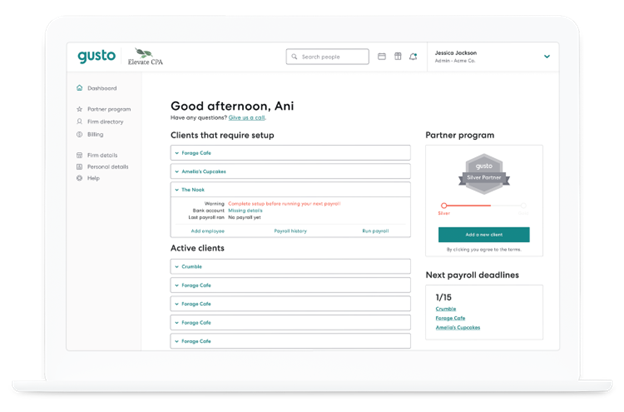Open Firm details in sidebar
This screenshot has width=624, height=412.
point(102,155)
